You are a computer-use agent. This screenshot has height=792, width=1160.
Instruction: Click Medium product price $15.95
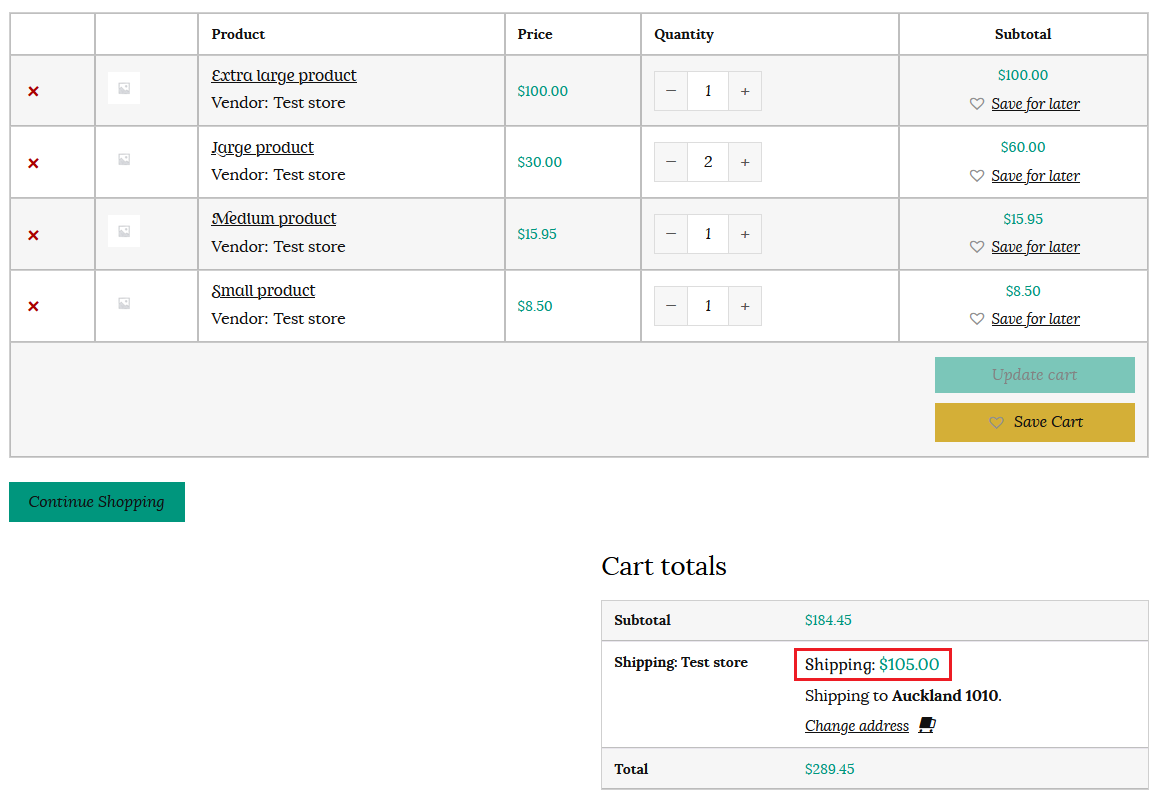[537, 234]
